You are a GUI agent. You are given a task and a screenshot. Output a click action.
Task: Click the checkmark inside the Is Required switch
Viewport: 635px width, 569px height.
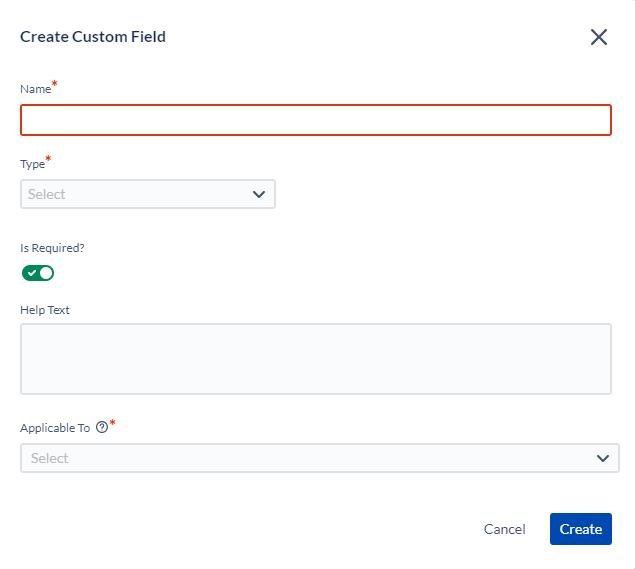coord(32,273)
